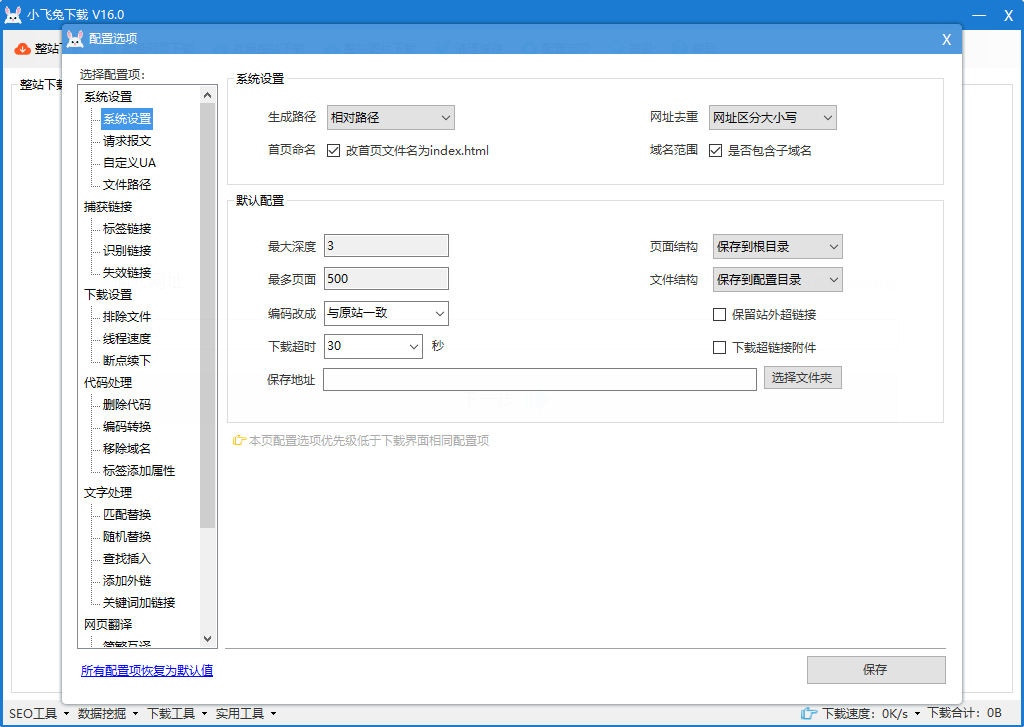
Task: Select 添加外链 in the config tree
Action: pos(127,581)
